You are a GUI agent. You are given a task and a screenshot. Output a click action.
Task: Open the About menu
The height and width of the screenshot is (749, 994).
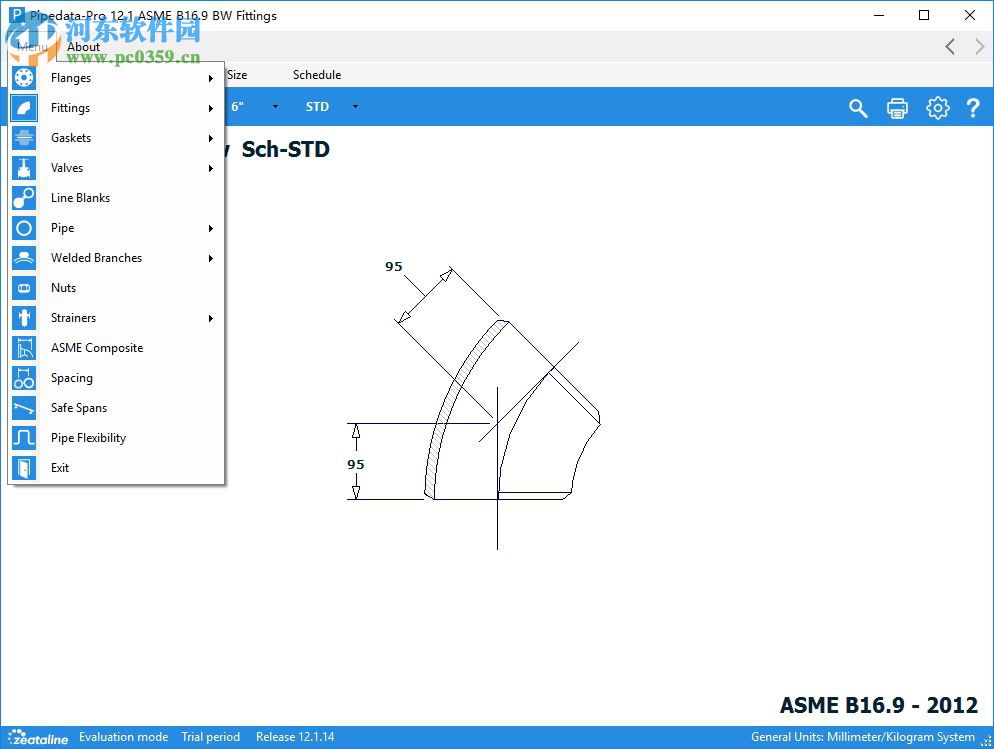(x=83, y=47)
